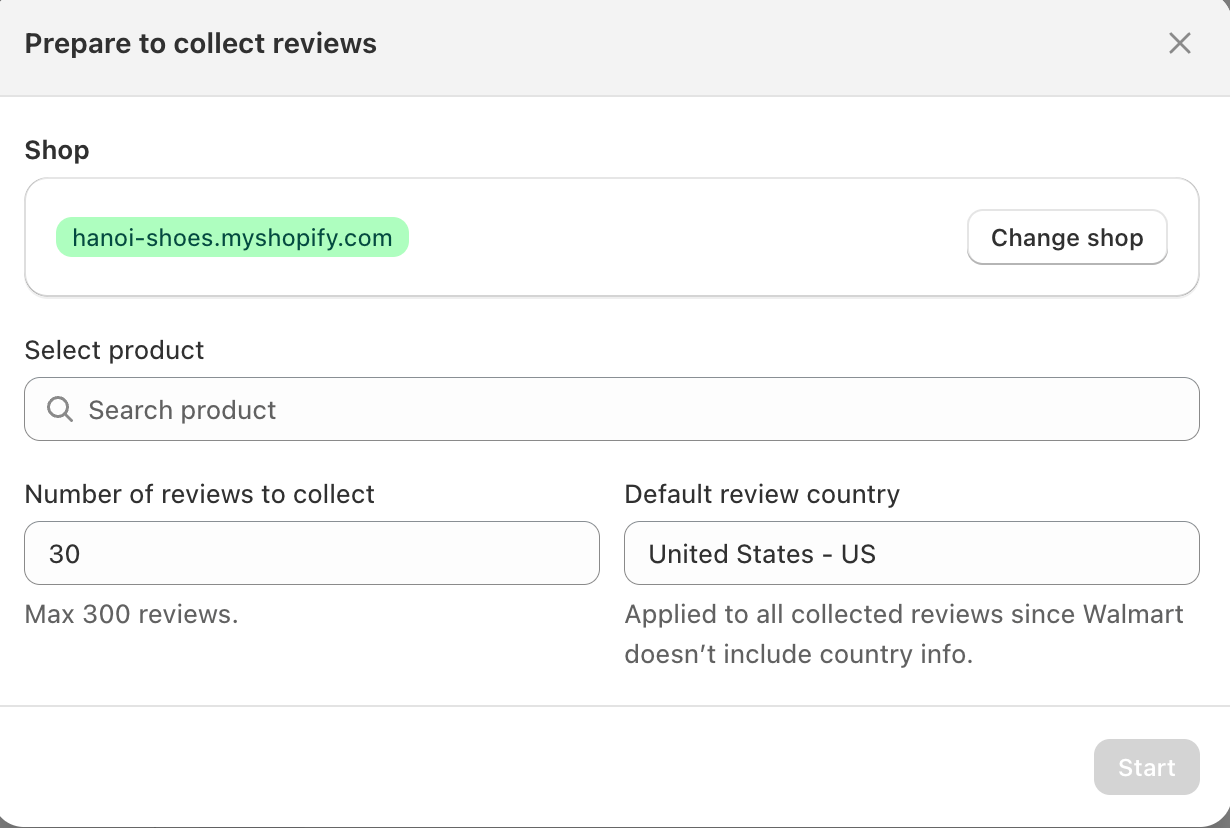Click empty space inside the Shop card
The image size is (1230, 828).
[680, 238]
